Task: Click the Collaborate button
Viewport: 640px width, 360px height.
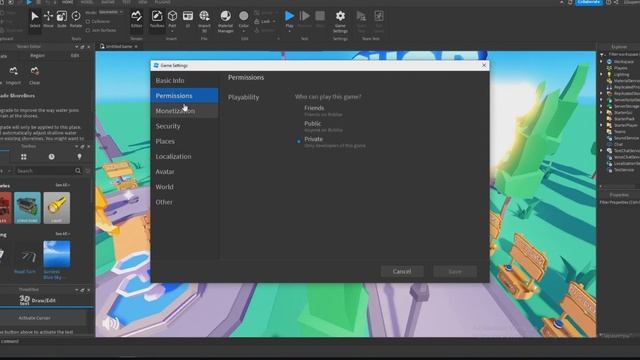Action: (x=589, y=2)
